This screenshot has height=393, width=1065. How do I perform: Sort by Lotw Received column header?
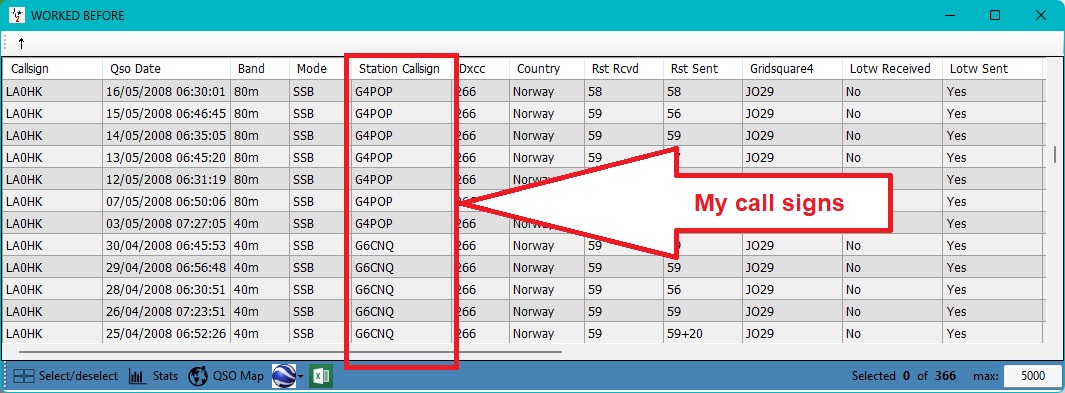[x=892, y=69]
